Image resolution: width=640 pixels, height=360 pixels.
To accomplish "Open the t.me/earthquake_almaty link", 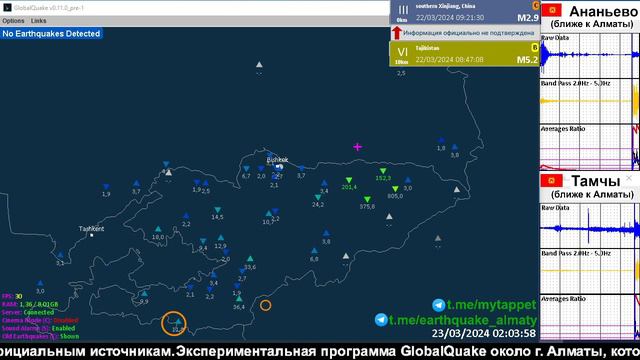I will click(x=462, y=320).
